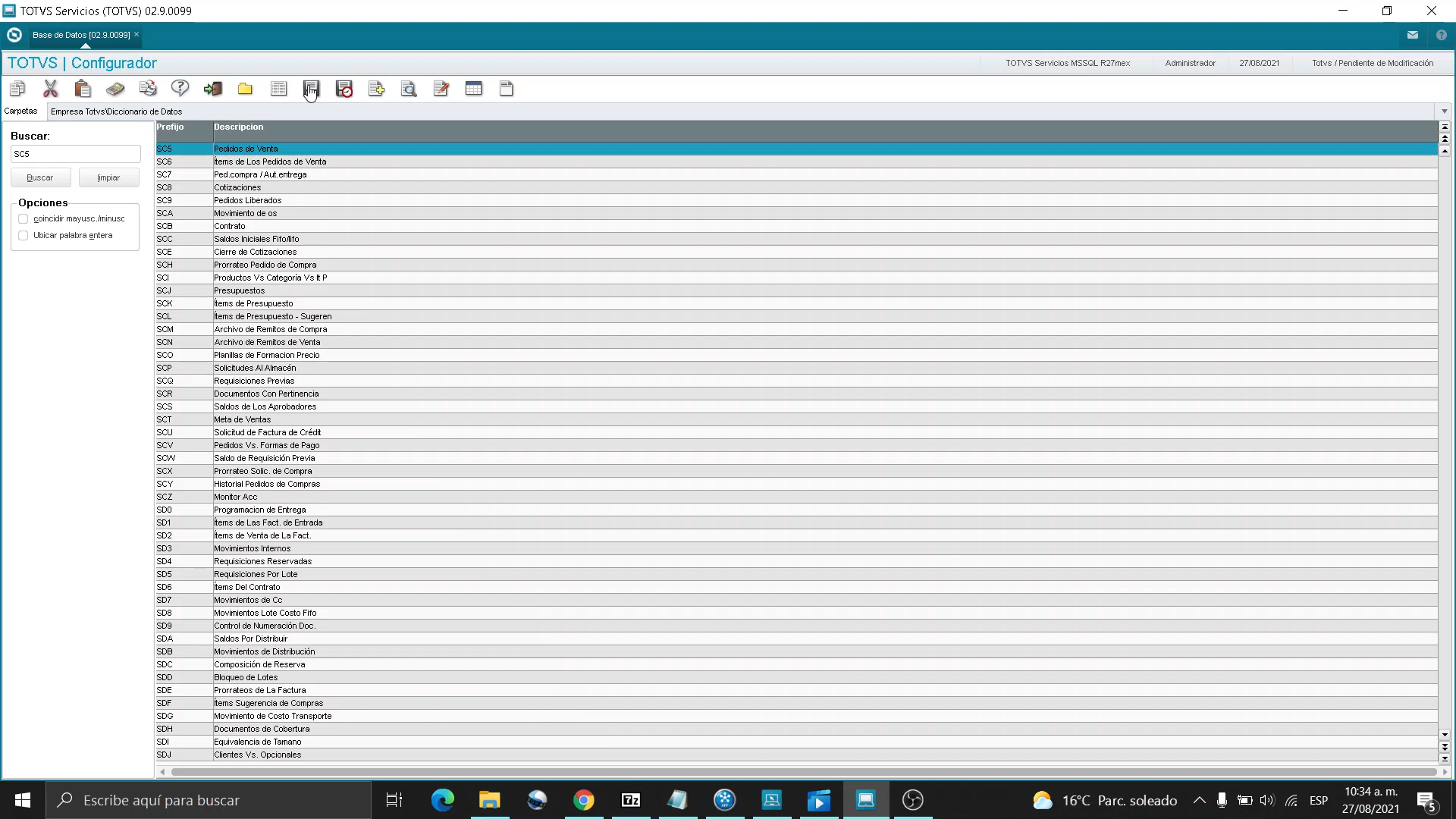Click the edit document pencil icon
This screenshot has width=1456, height=819.
441,89
